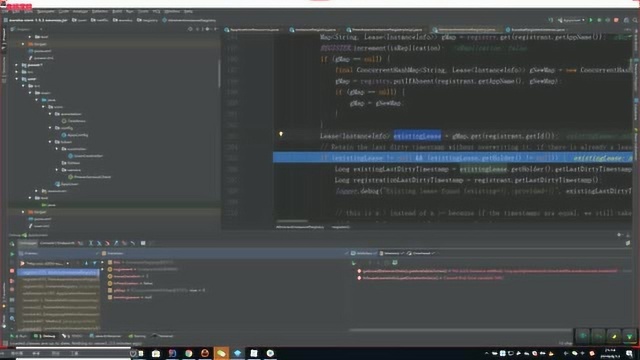640x360 pixels.
Task: Click the Locate target icon in Project panel header
Action: (190, 29)
